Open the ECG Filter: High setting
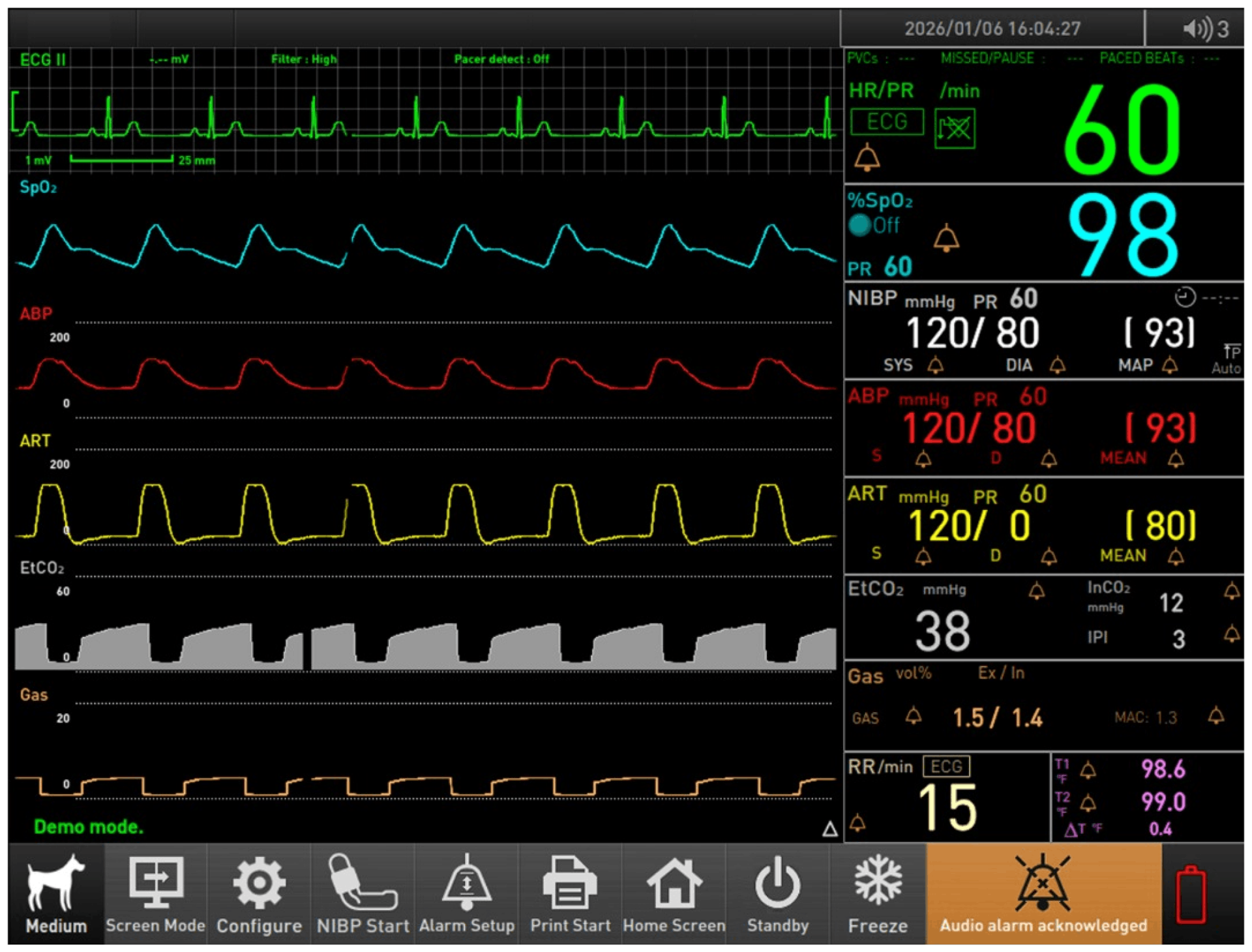1252x952 pixels. click(304, 59)
